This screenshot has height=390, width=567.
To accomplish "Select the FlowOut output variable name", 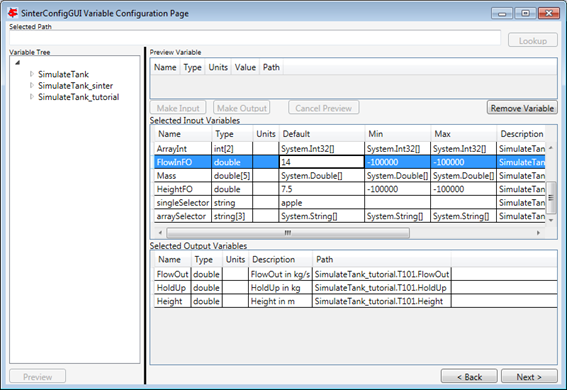I will (x=172, y=274).
